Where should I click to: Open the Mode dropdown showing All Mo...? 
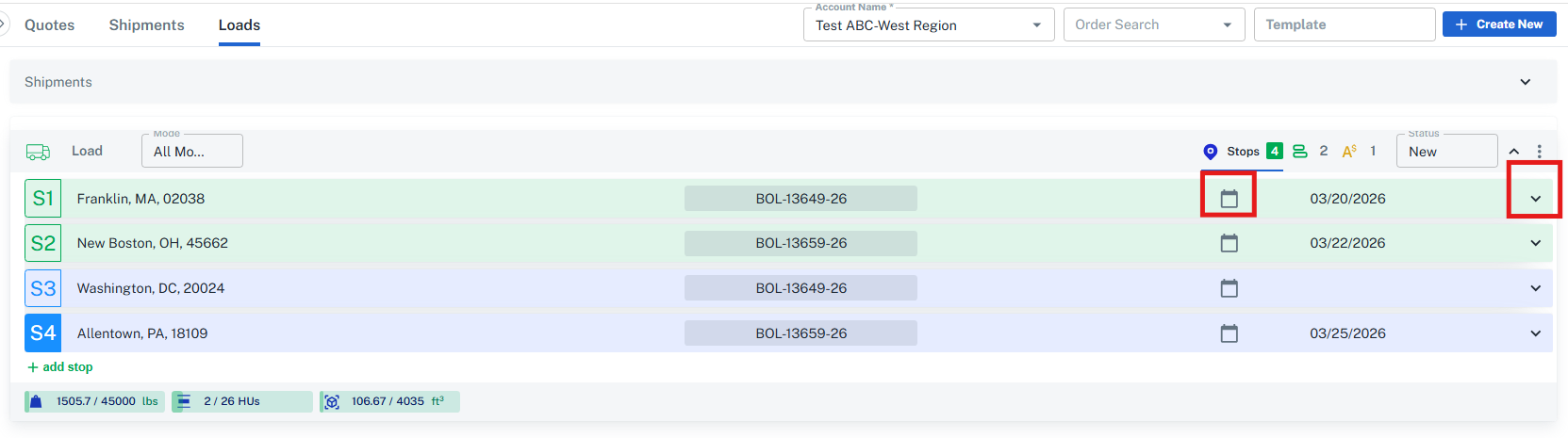pos(191,152)
